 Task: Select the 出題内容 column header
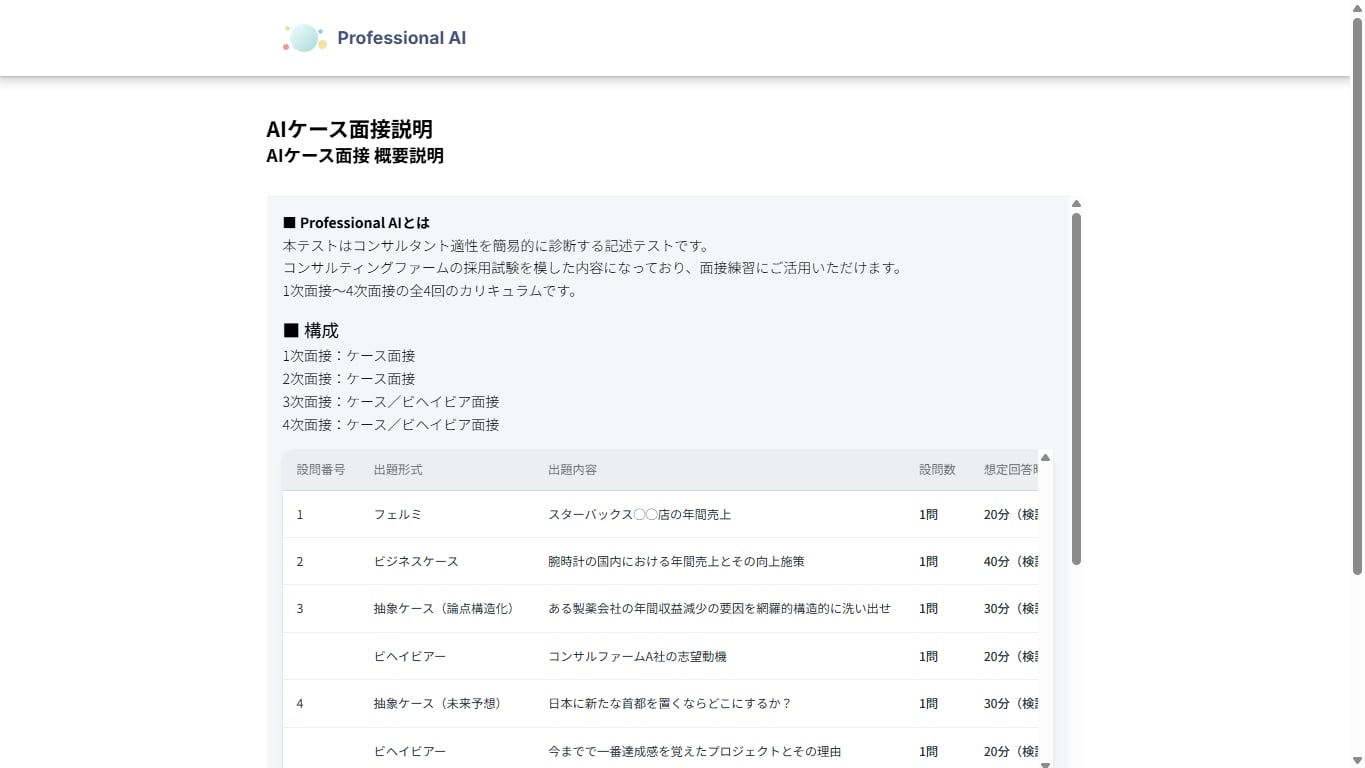coord(573,470)
